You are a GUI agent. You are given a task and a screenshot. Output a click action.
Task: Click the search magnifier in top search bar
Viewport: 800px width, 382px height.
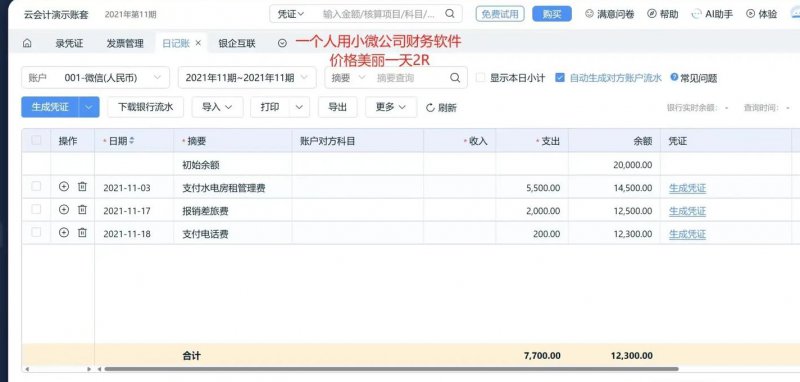point(449,14)
